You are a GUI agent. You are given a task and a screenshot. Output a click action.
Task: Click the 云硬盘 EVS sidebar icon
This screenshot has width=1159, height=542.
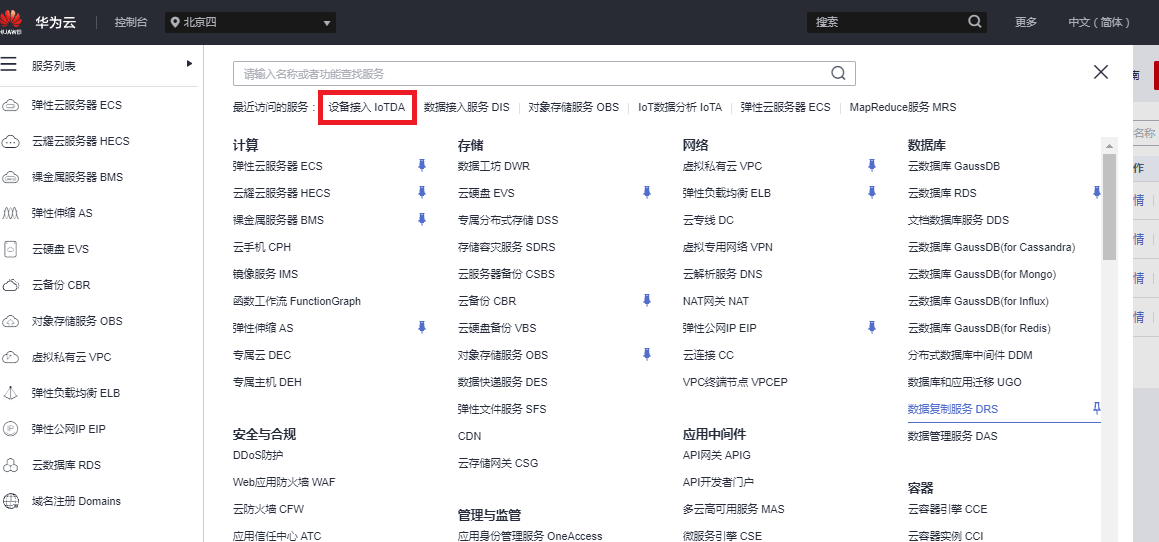(x=10, y=249)
